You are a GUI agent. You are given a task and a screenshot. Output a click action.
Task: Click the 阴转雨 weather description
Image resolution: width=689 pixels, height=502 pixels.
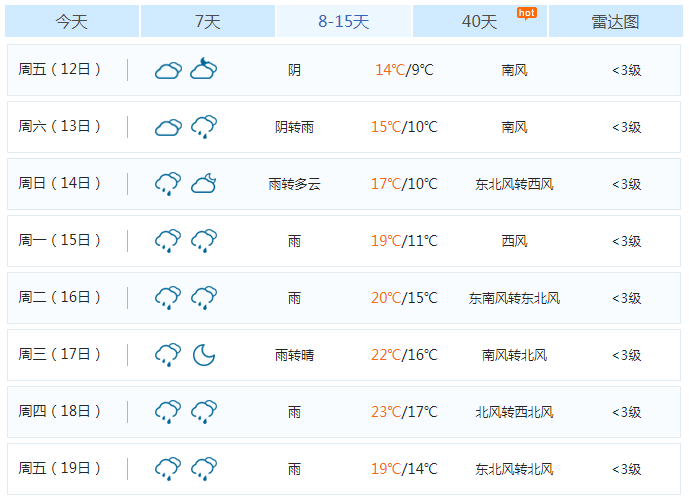[294, 127]
